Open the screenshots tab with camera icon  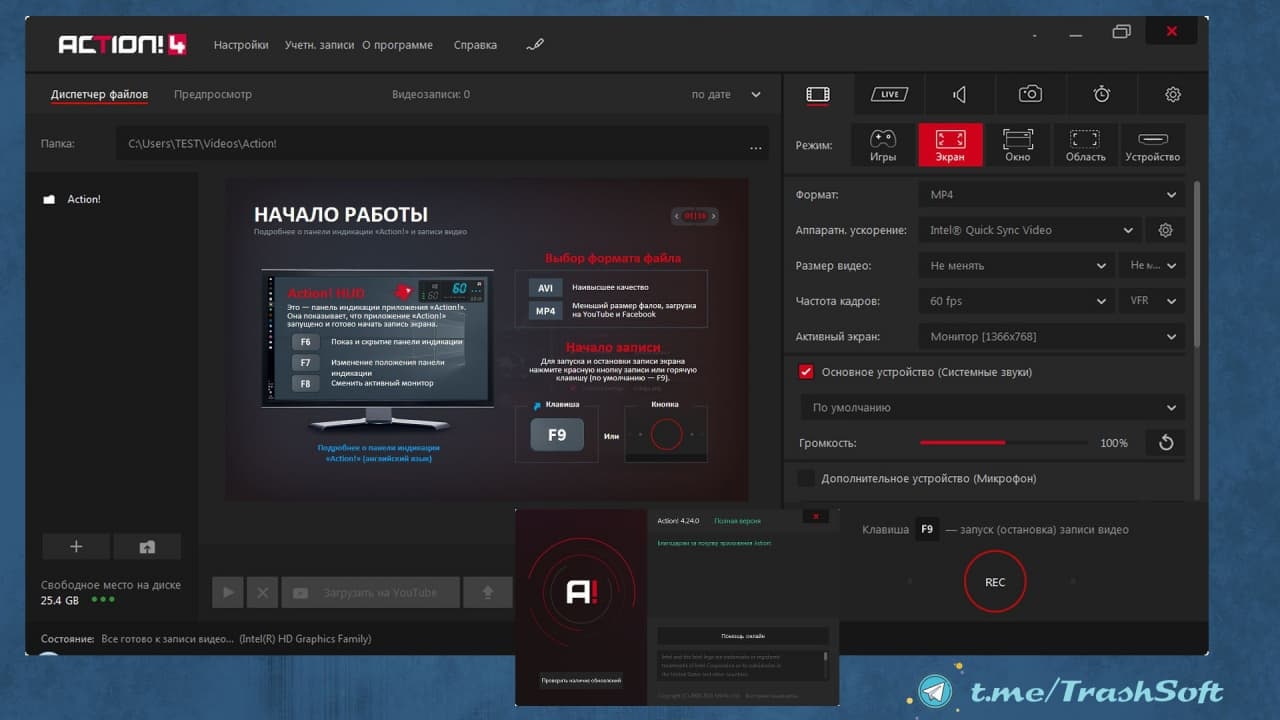pos(1030,94)
